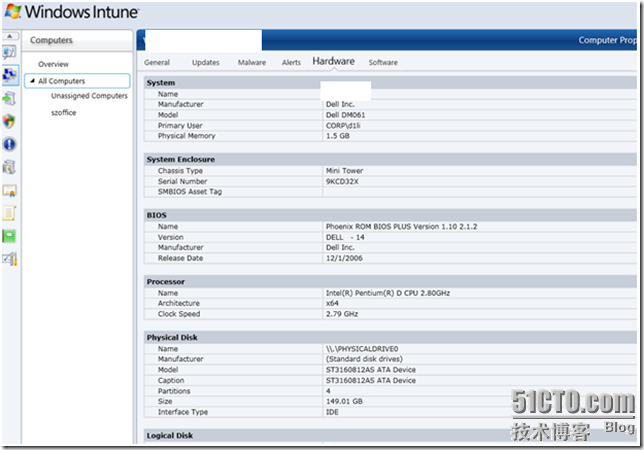Switch to the Updates tab
644x450 pixels.
206,62
